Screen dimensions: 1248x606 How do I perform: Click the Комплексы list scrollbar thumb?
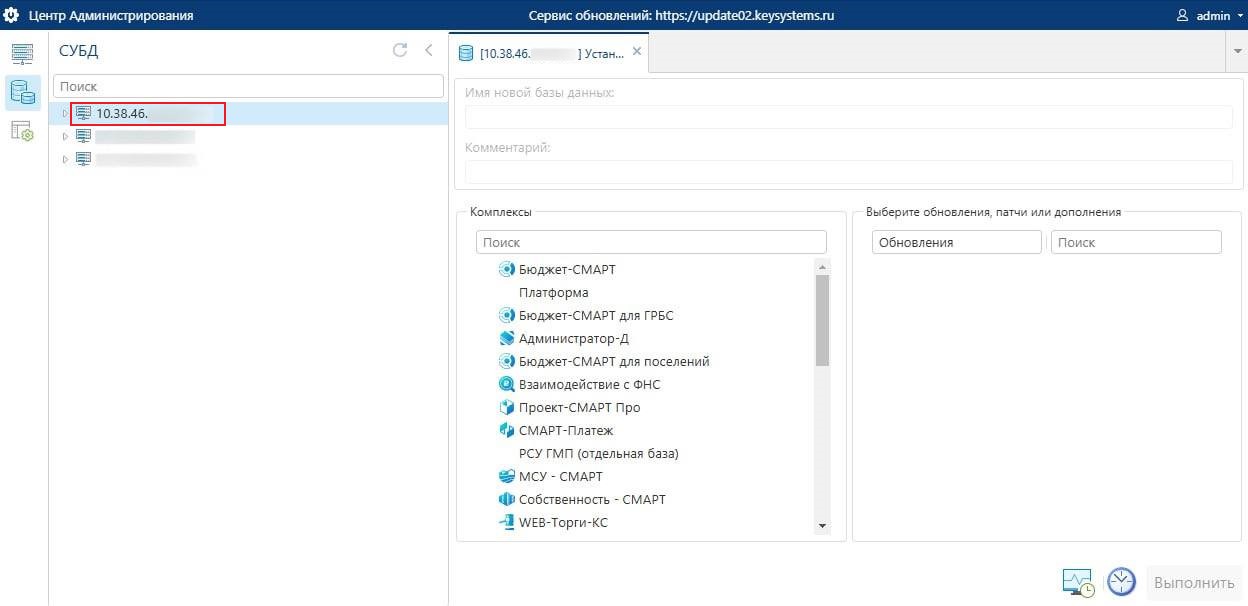pyautogui.click(x=822, y=320)
